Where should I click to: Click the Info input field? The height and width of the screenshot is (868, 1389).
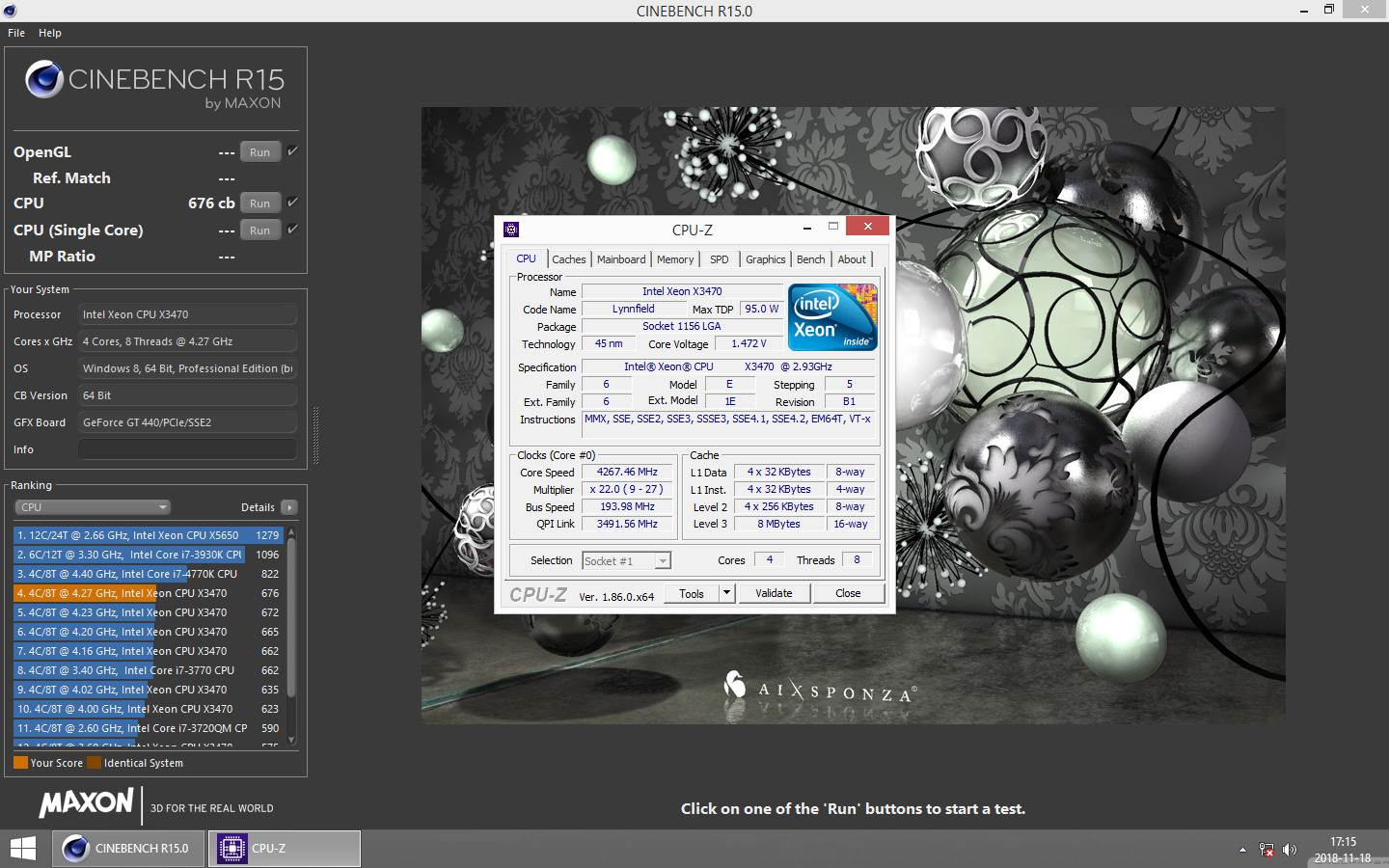click(x=188, y=449)
